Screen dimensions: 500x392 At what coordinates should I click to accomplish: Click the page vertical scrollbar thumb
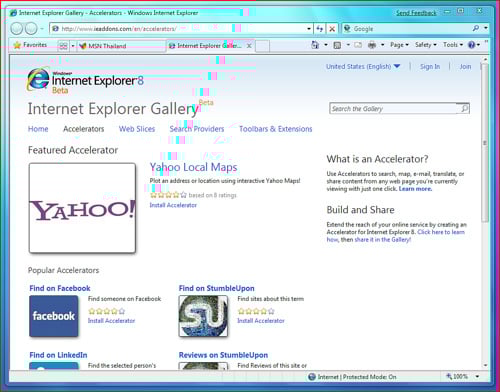485,143
